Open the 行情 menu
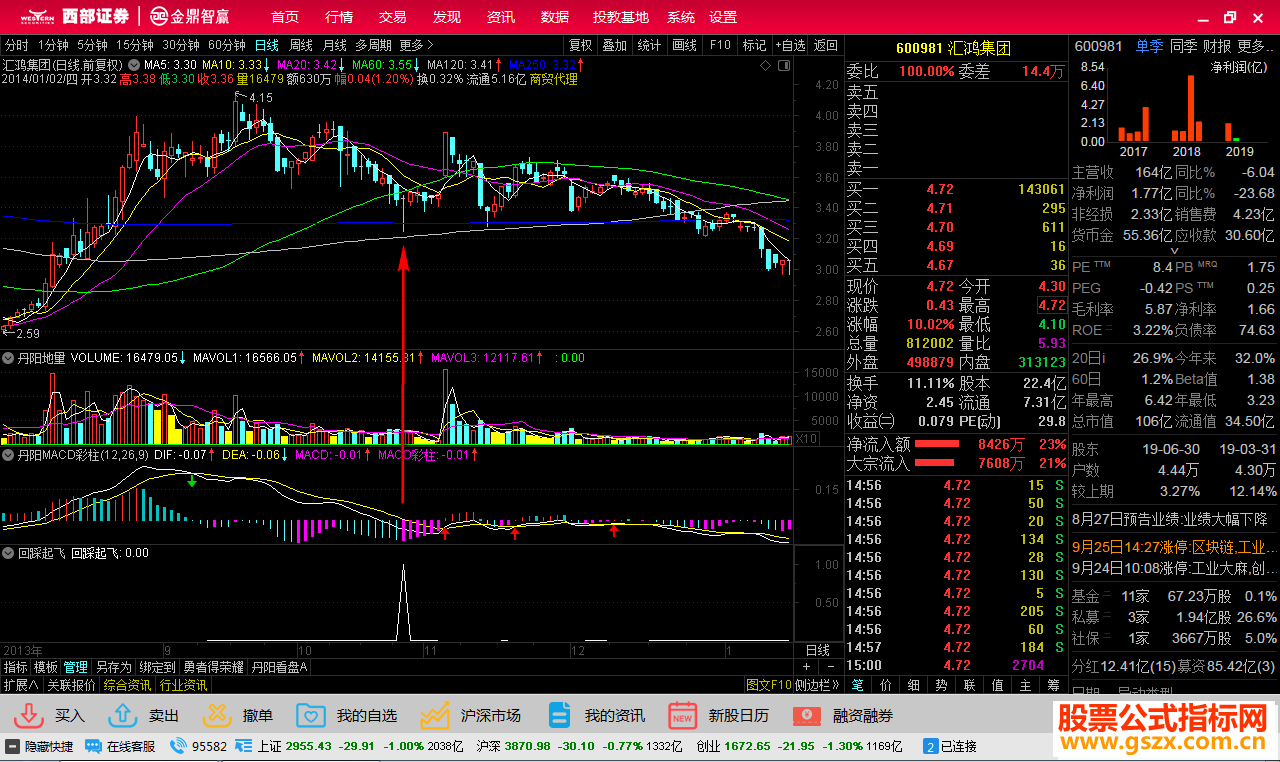 [x=339, y=17]
